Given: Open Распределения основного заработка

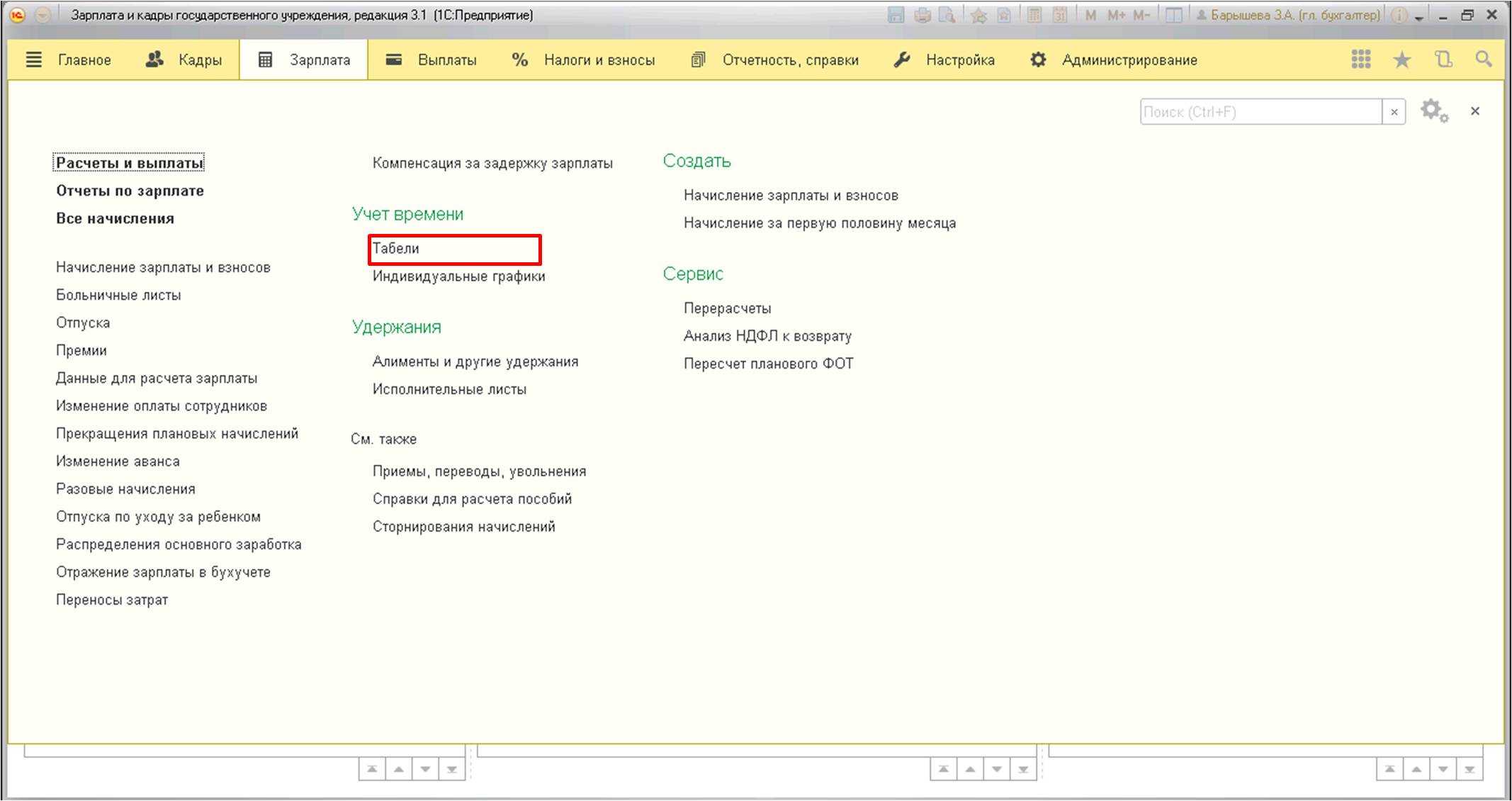Looking at the screenshot, I should [x=179, y=544].
